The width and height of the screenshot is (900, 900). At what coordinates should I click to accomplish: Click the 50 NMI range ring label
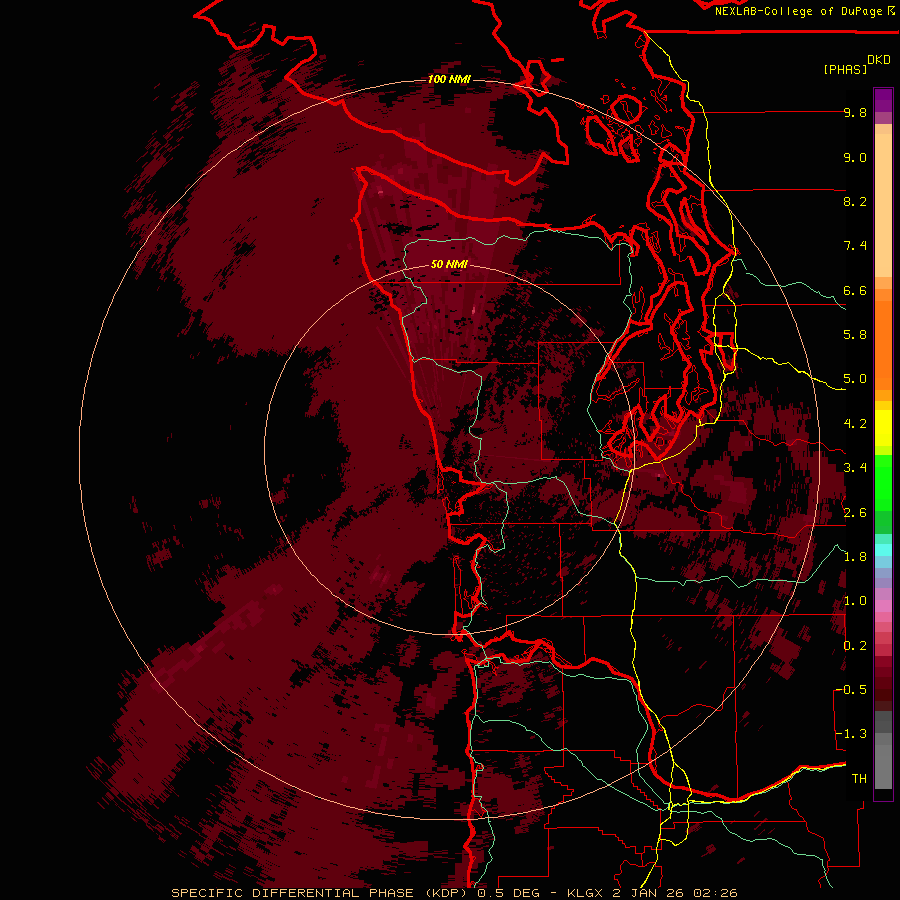pos(449,264)
